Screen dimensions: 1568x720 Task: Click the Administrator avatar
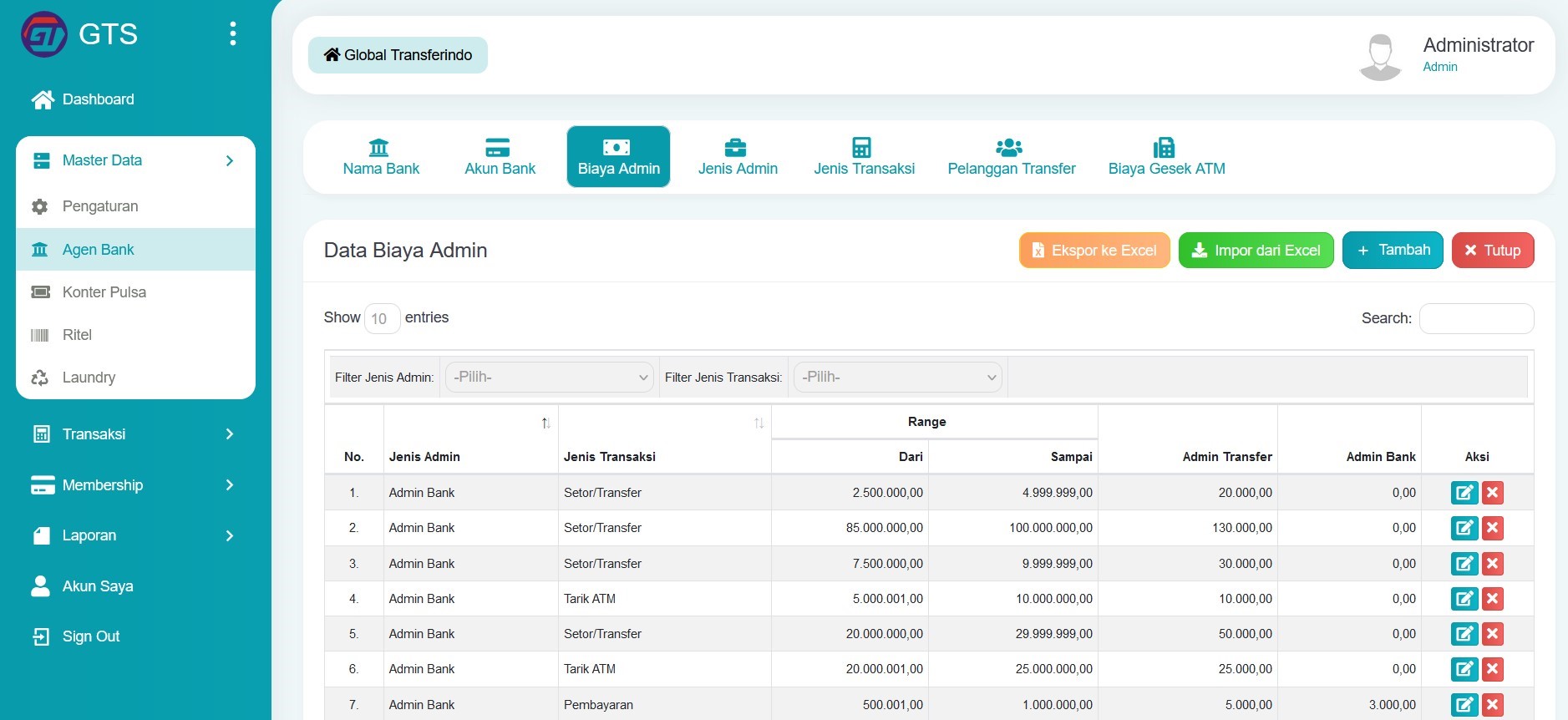1380,56
